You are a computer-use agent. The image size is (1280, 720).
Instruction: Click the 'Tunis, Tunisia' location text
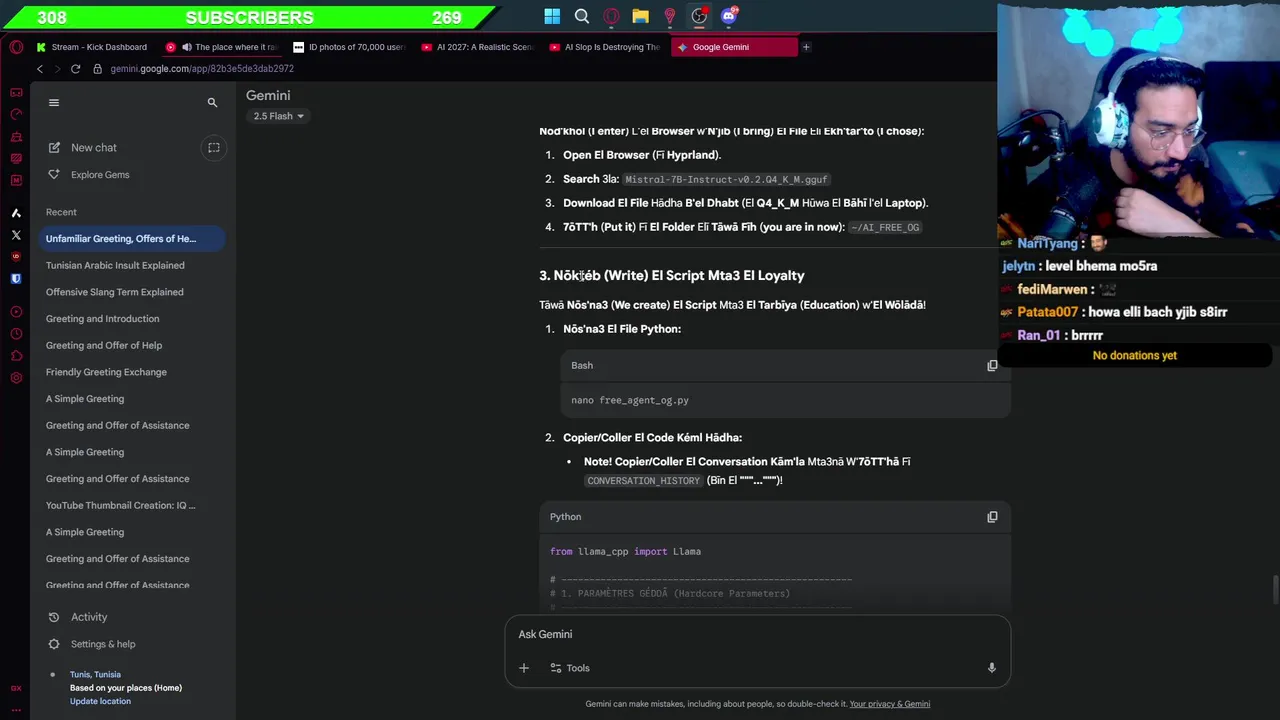(x=95, y=674)
